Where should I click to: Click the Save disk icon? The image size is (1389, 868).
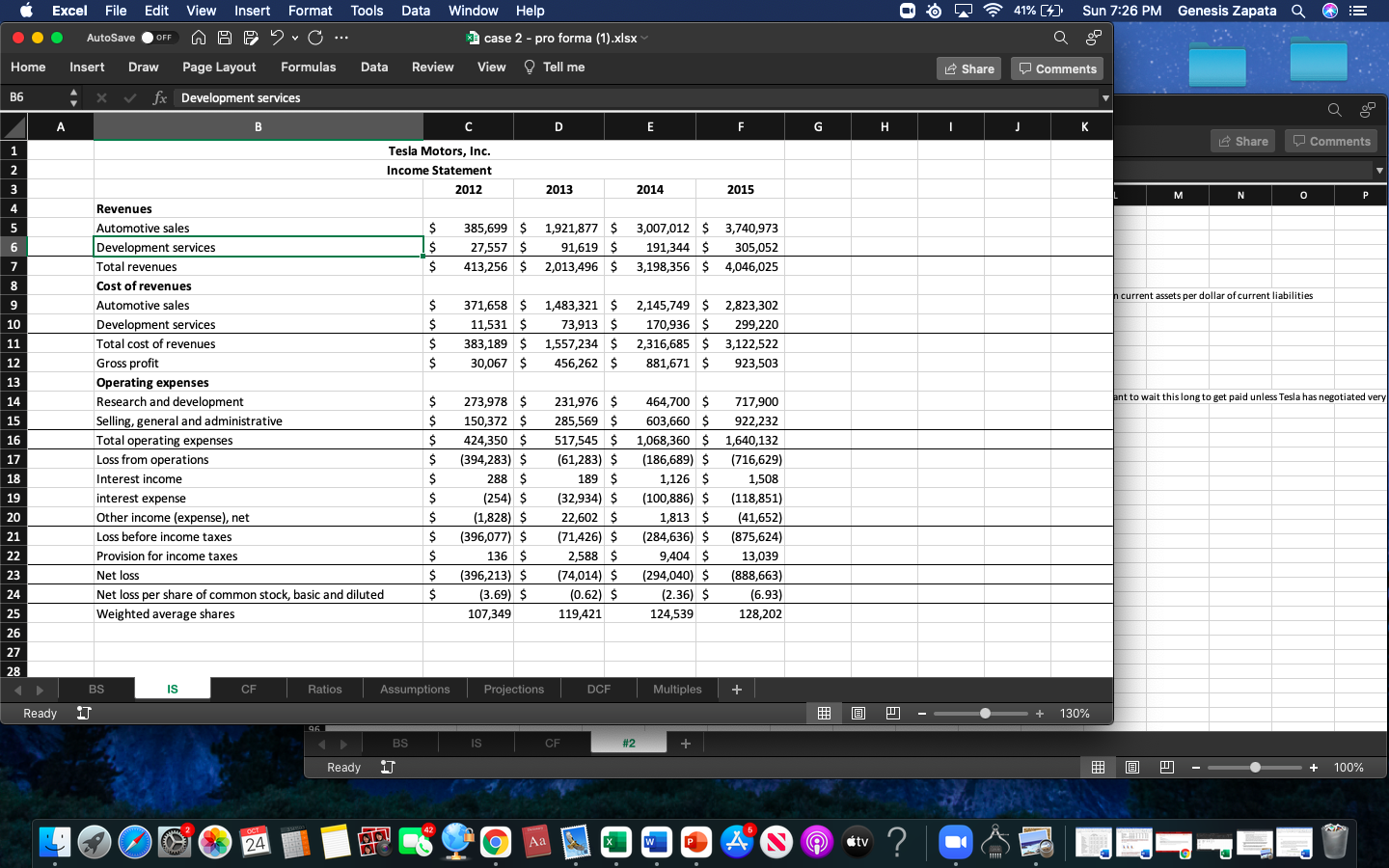[x=225, y=38]
